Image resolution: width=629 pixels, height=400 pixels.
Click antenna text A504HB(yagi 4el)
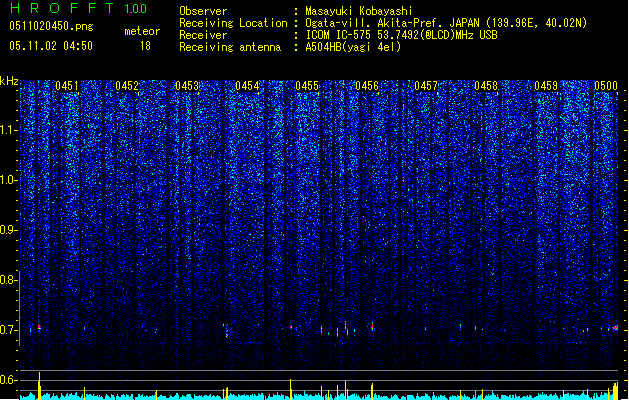coord(353,47)
